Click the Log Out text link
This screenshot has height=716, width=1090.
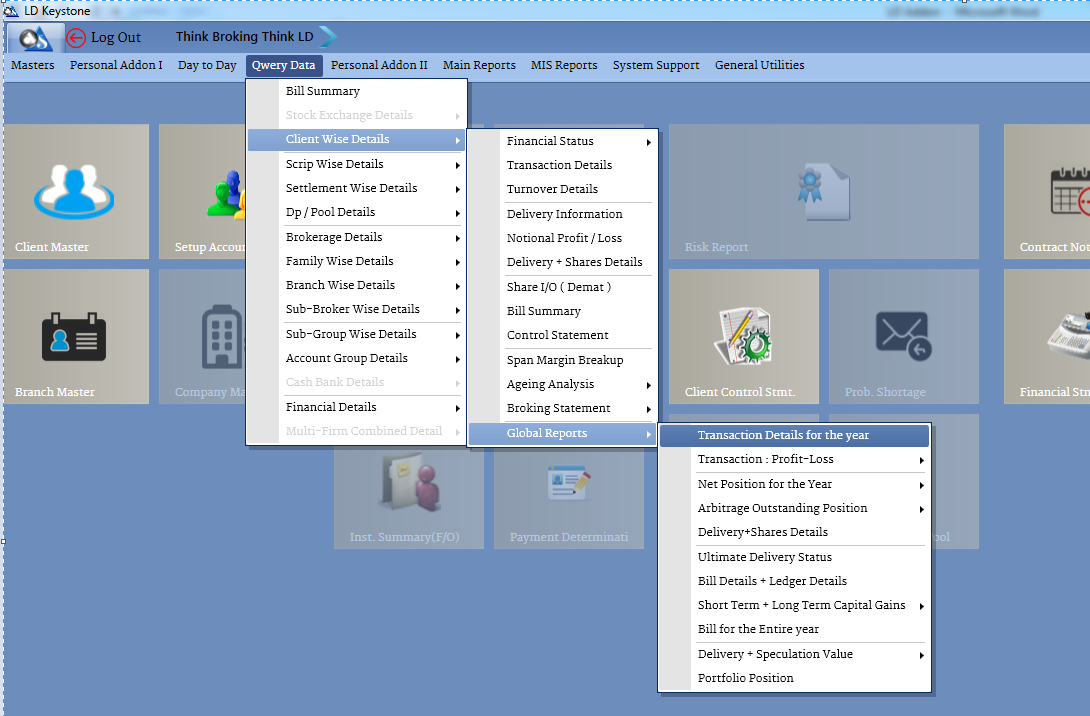[x=116, y=38]
